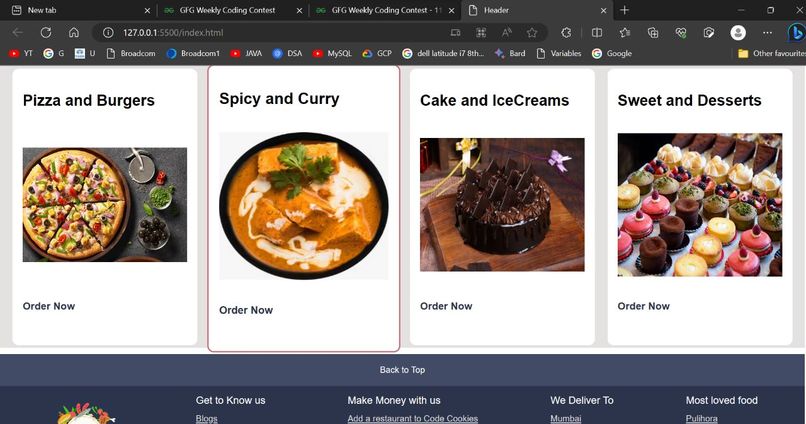Click the screenshot capture icon
Screen dimensions: 806x424
[709, 32]
